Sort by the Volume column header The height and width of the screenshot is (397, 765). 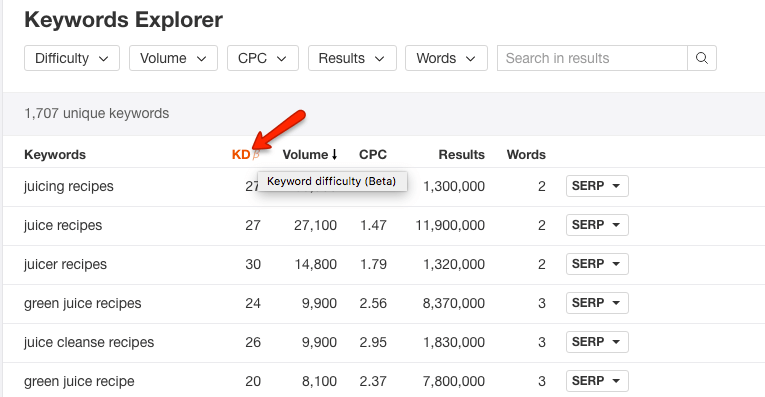[310, 155]
